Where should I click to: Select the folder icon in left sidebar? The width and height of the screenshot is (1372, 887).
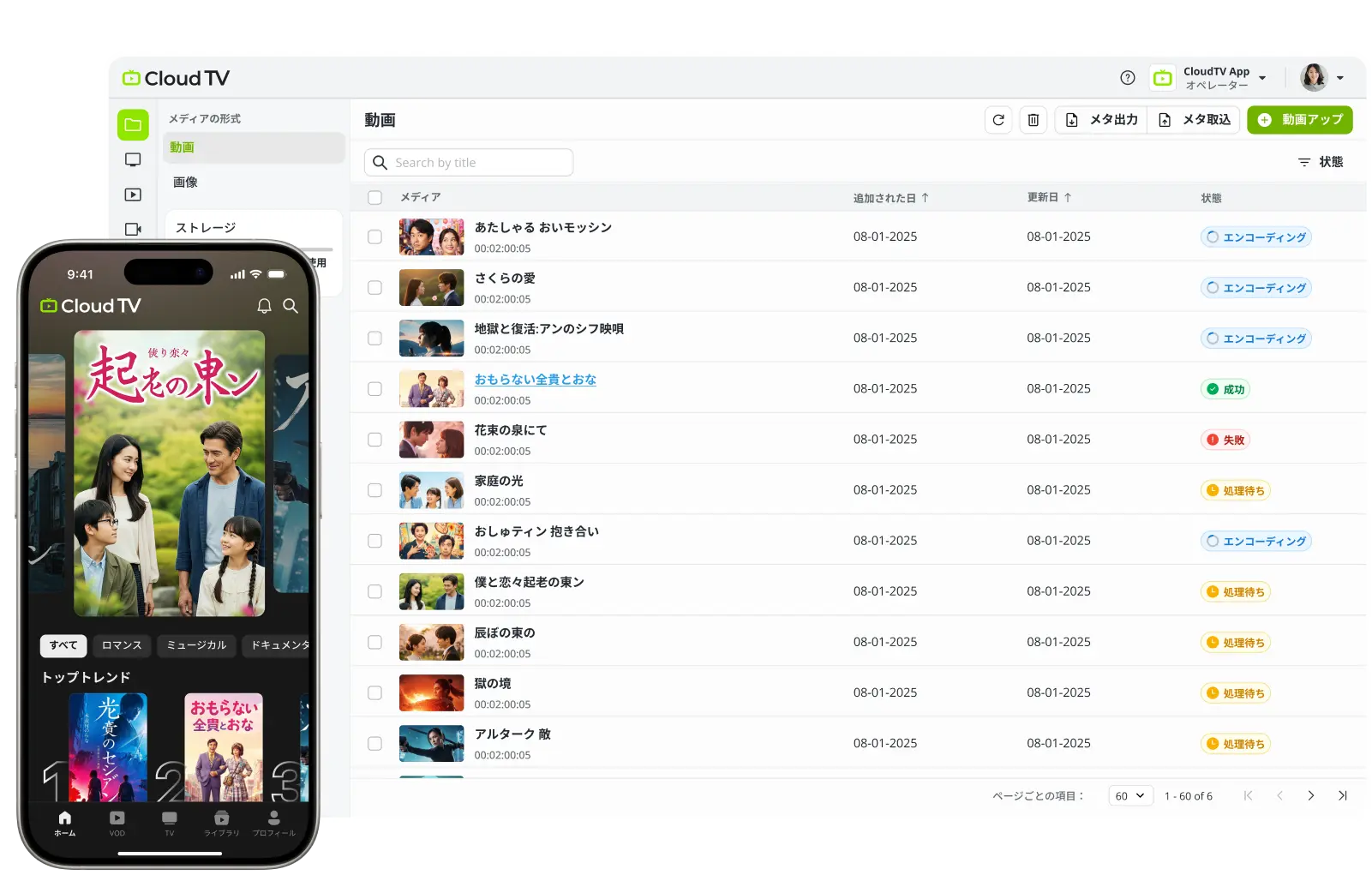pyautogui.click(x=133, y=125)
